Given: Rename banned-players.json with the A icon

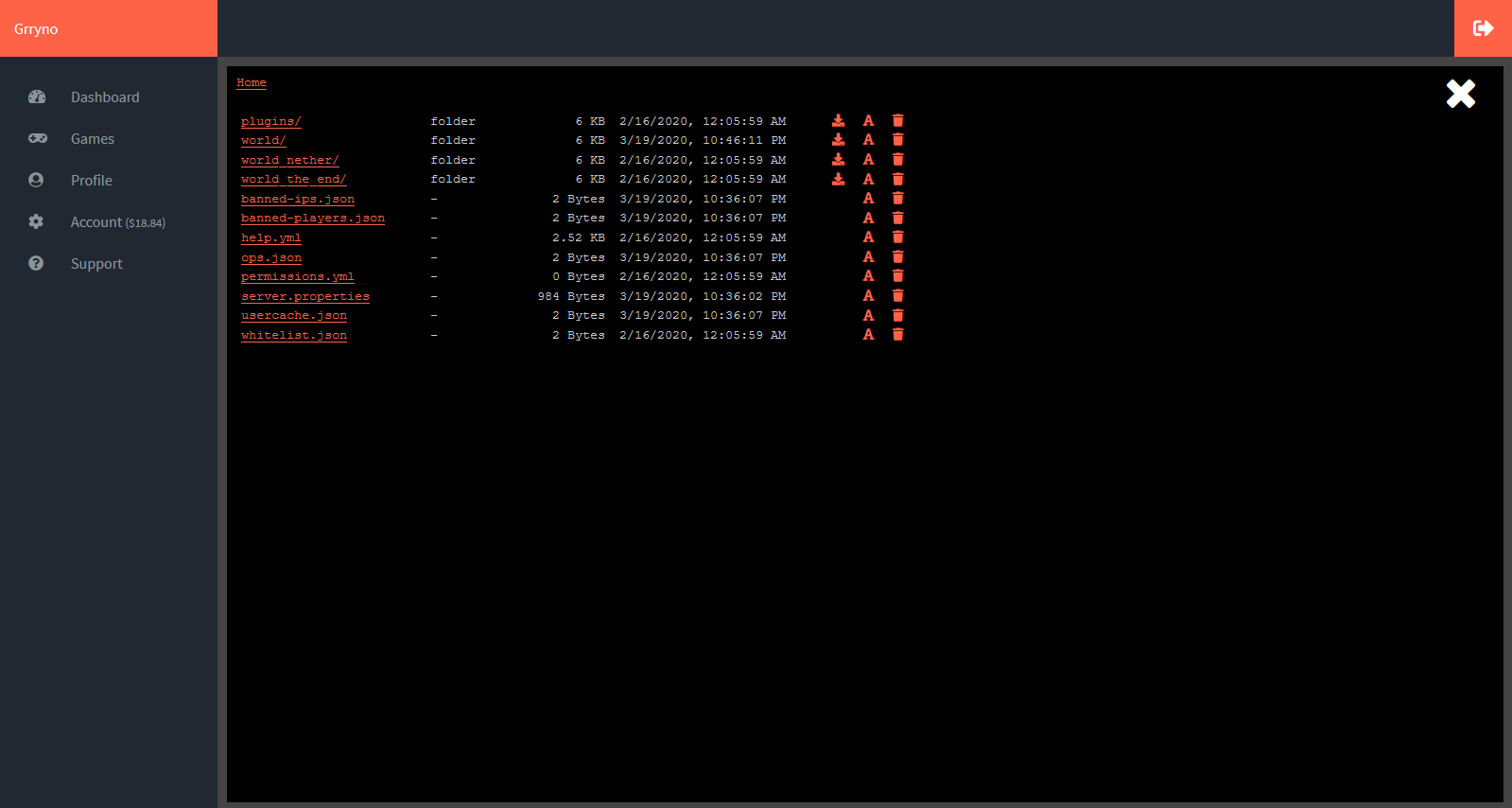Looking at the screenshot, I should click(x=868, y=218).
